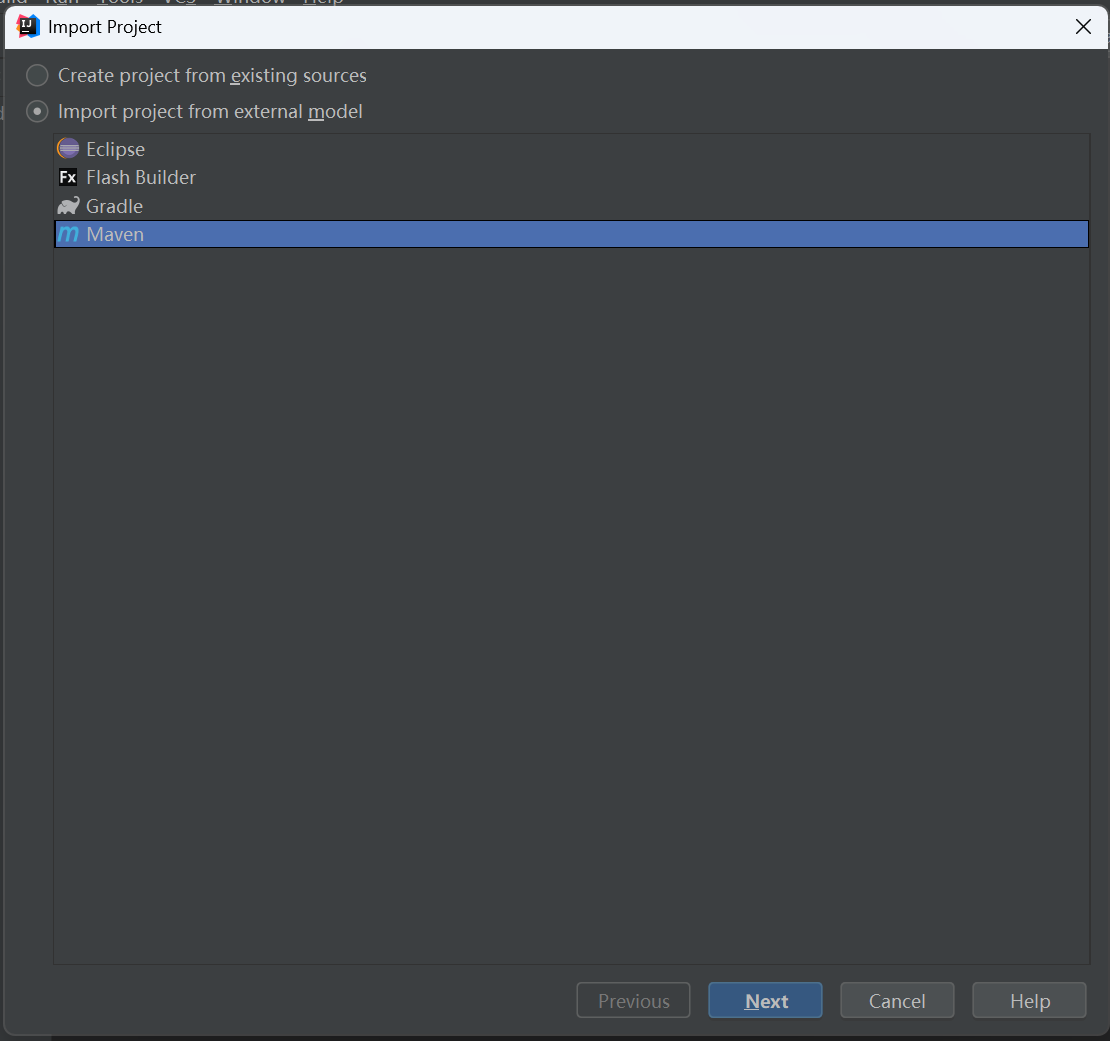Viewport: 1110px width, 1041px height.
Task: Cancel the Import Project dialog
Action: coord(897,1001)
